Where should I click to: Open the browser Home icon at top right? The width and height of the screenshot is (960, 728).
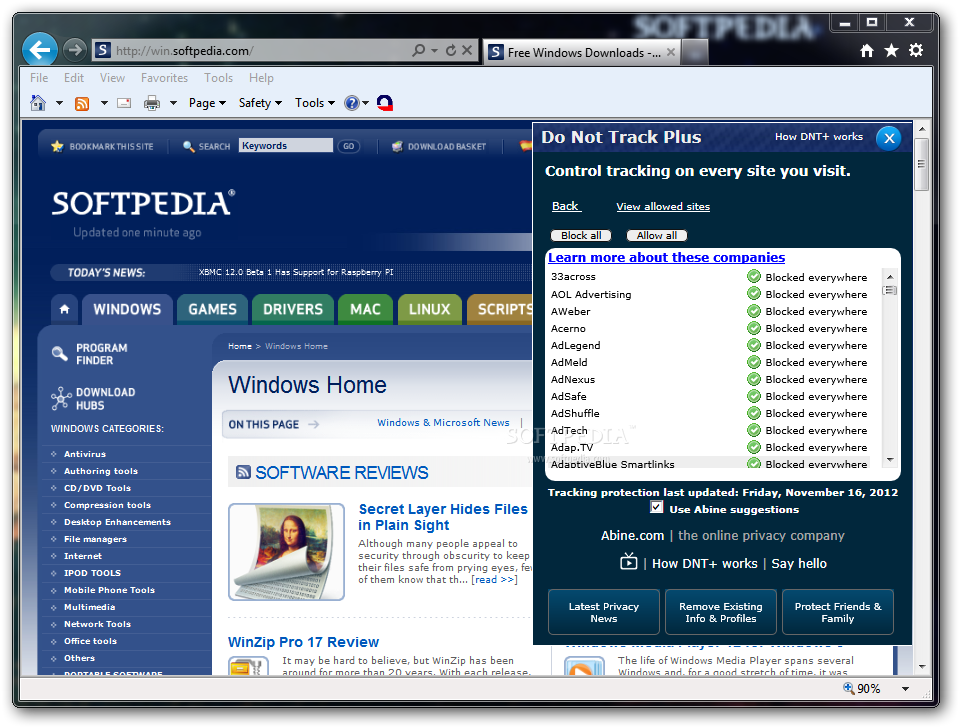[867, 51]
